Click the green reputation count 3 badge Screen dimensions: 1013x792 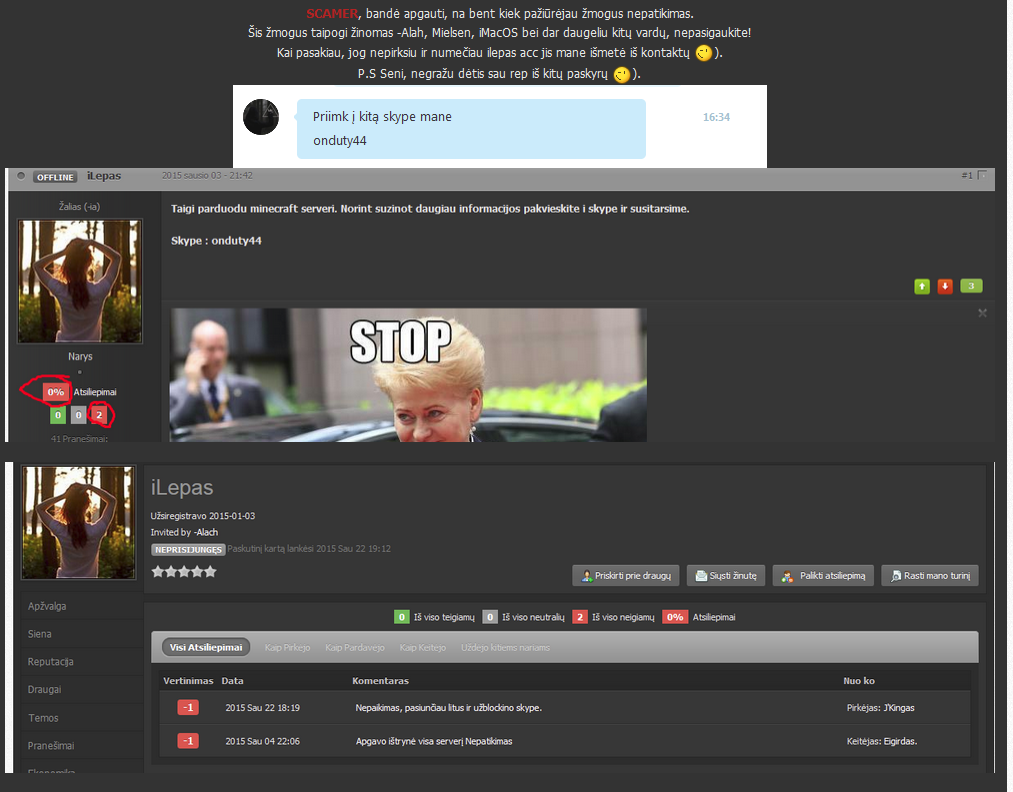971,286
